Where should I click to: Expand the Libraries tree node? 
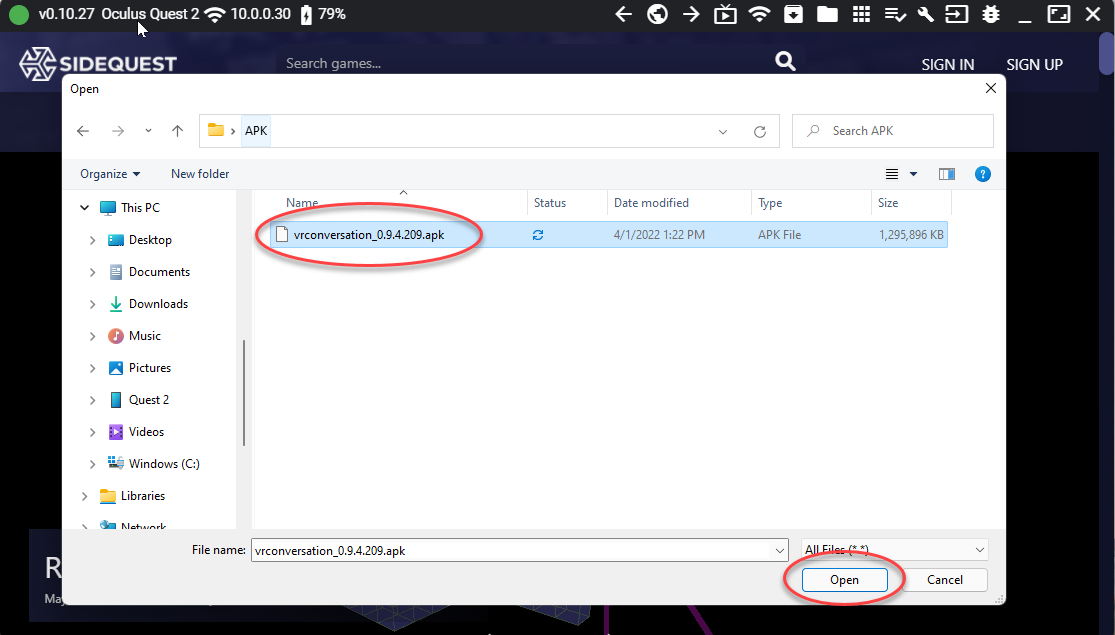[x=85, y=496]
